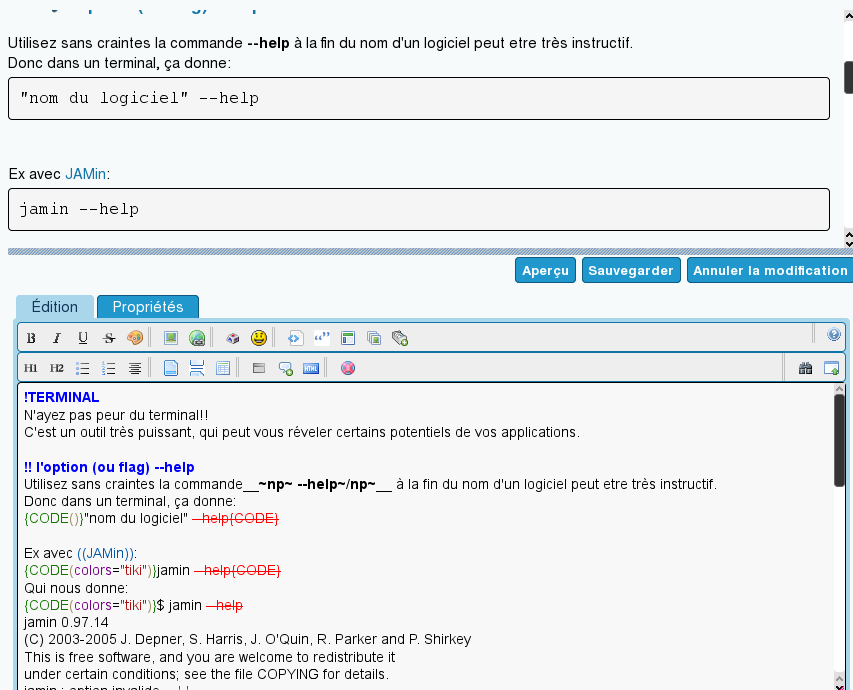Click Annuler la modification button

coord(770,270)
